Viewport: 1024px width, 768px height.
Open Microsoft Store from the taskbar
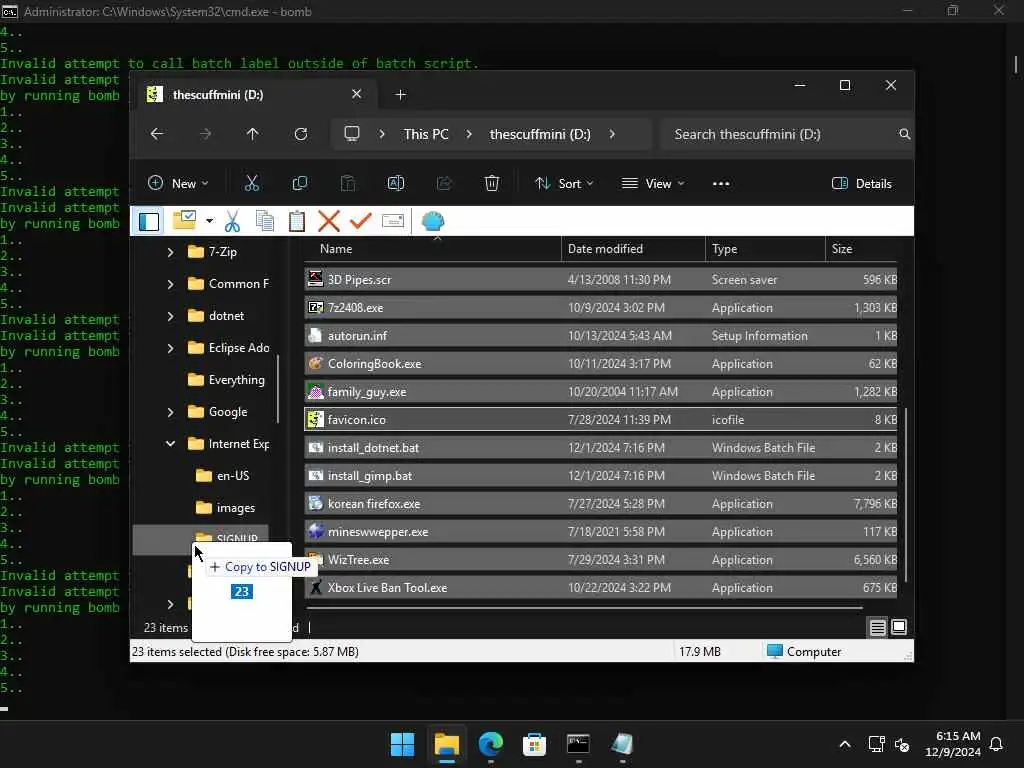click(x=534, y=744)
